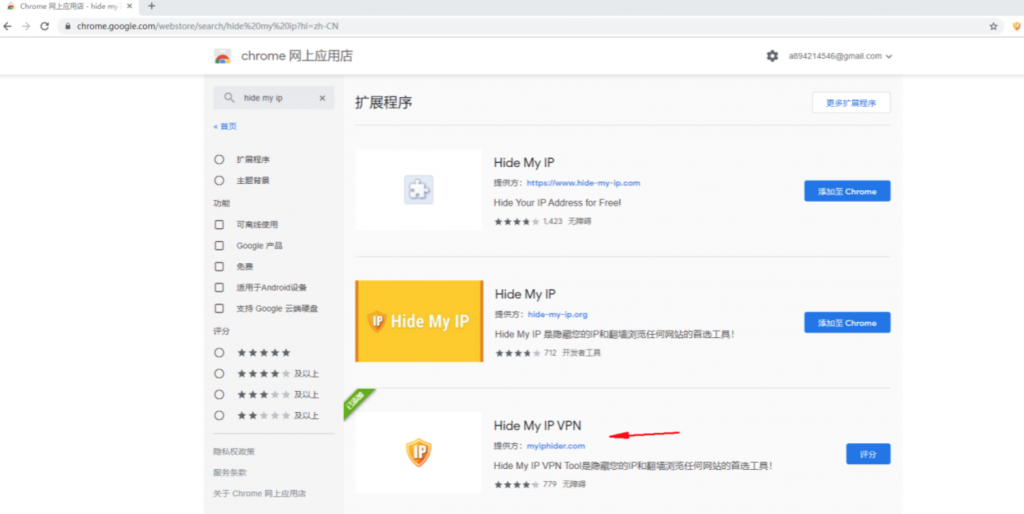Check the 可离线使用 checkbox
Viewport: 1024px width, 514px height.
point(219,225)
